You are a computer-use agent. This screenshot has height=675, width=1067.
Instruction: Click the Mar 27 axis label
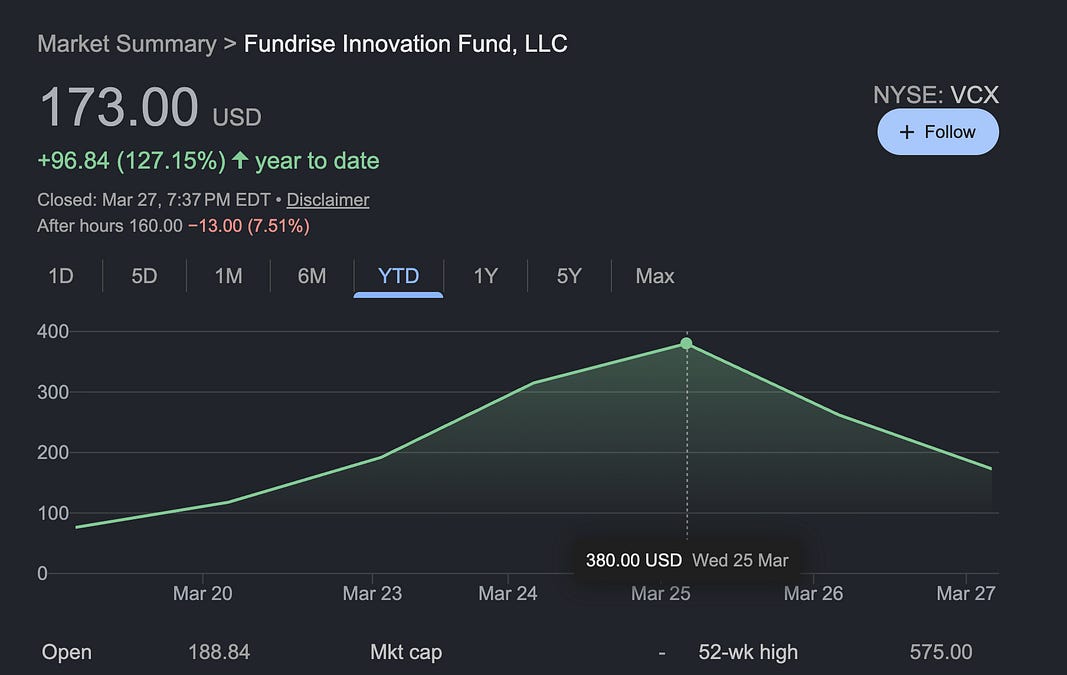tap(966, 593)
